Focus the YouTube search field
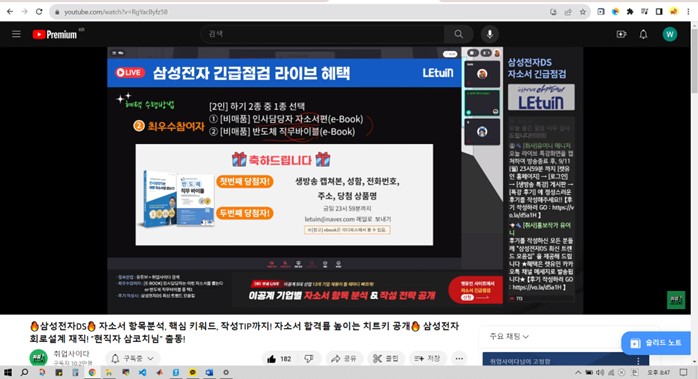This screenshot has height=379, width=698. click(322, 34)
